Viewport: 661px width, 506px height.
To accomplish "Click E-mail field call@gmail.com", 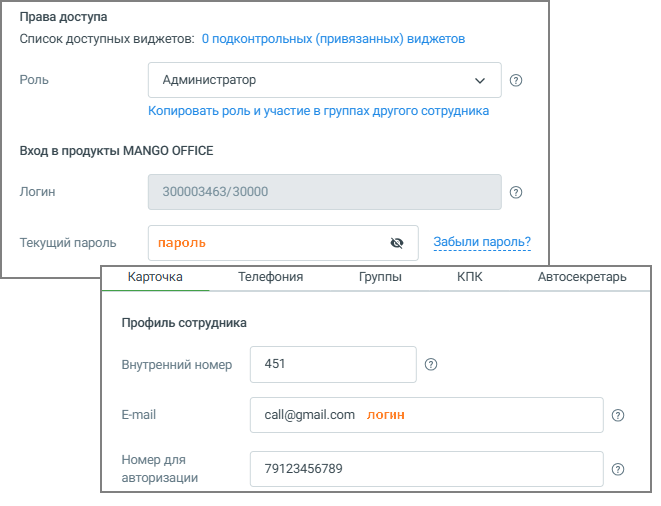I will click(x=427, y=415).
